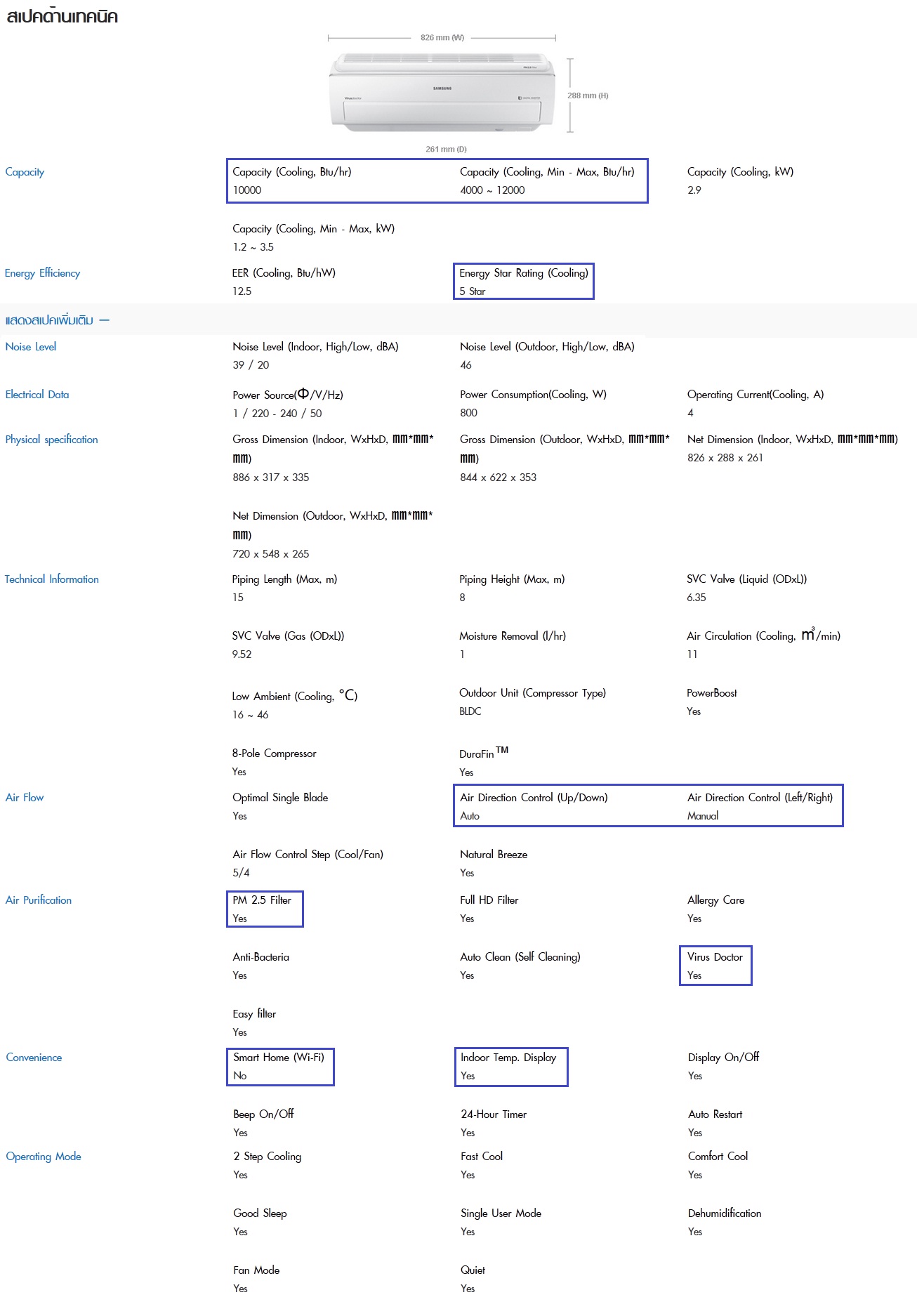This screenshot has height=1316, width=917.
Task: Click the PowerBoost label
Action: click(x=712, y=693)
